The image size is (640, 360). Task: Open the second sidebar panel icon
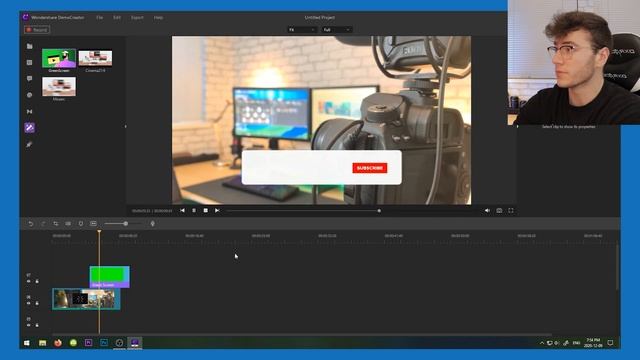(29, 62)
